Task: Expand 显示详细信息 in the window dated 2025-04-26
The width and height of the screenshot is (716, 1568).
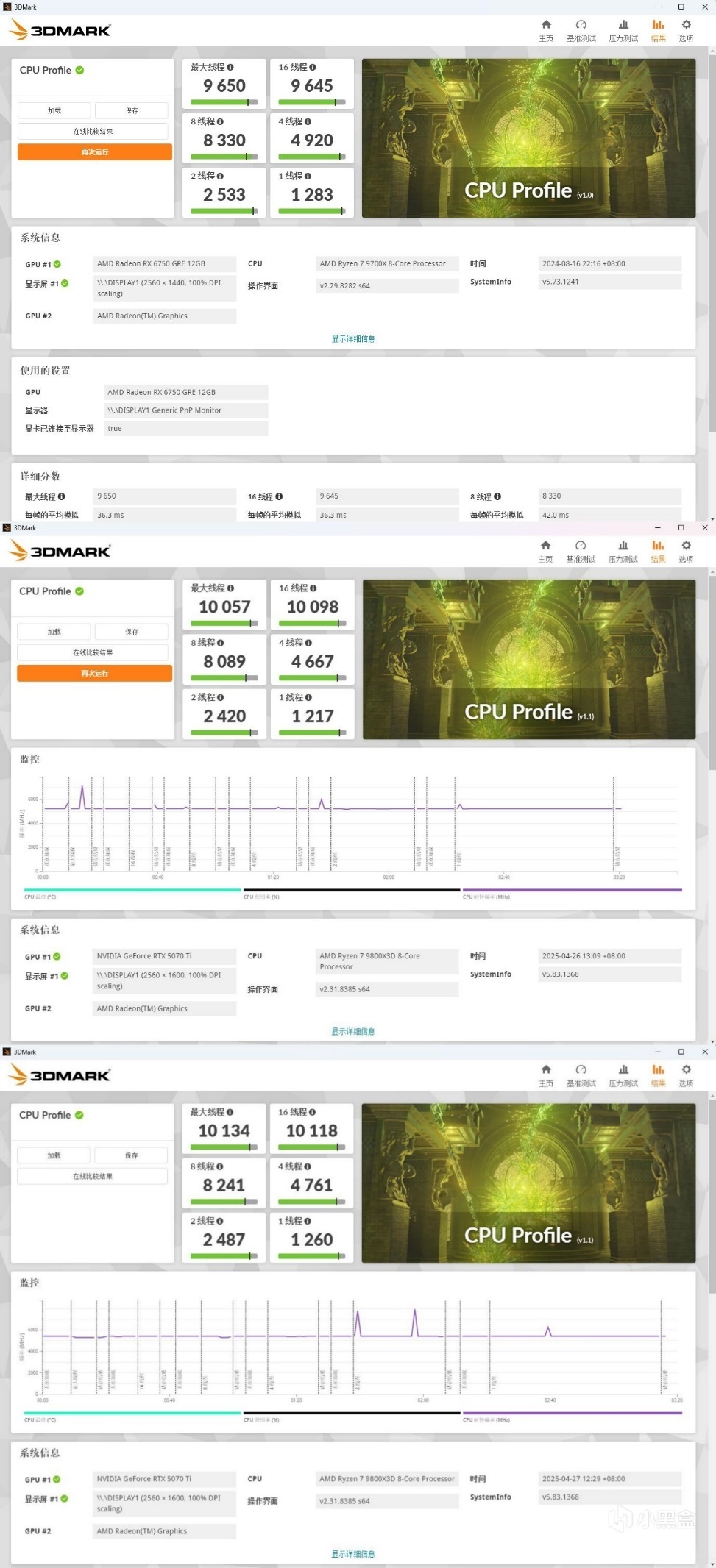Action: [353, 1031]
